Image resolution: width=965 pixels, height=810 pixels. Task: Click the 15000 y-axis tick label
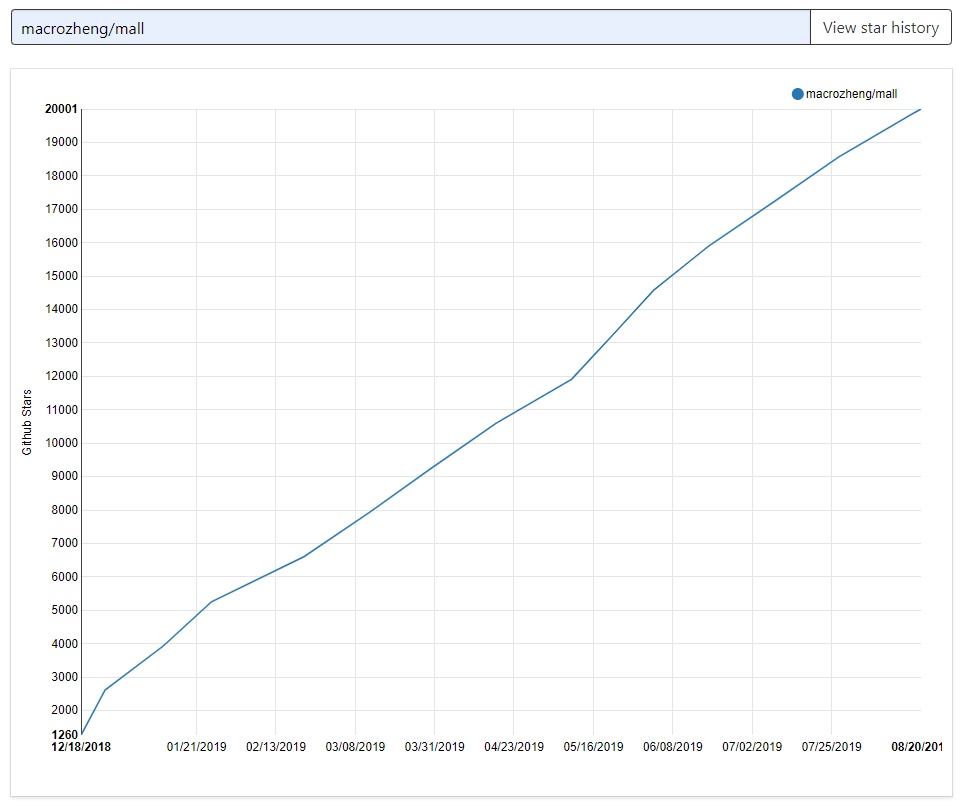pyautogui.click(x=60, y=276)
